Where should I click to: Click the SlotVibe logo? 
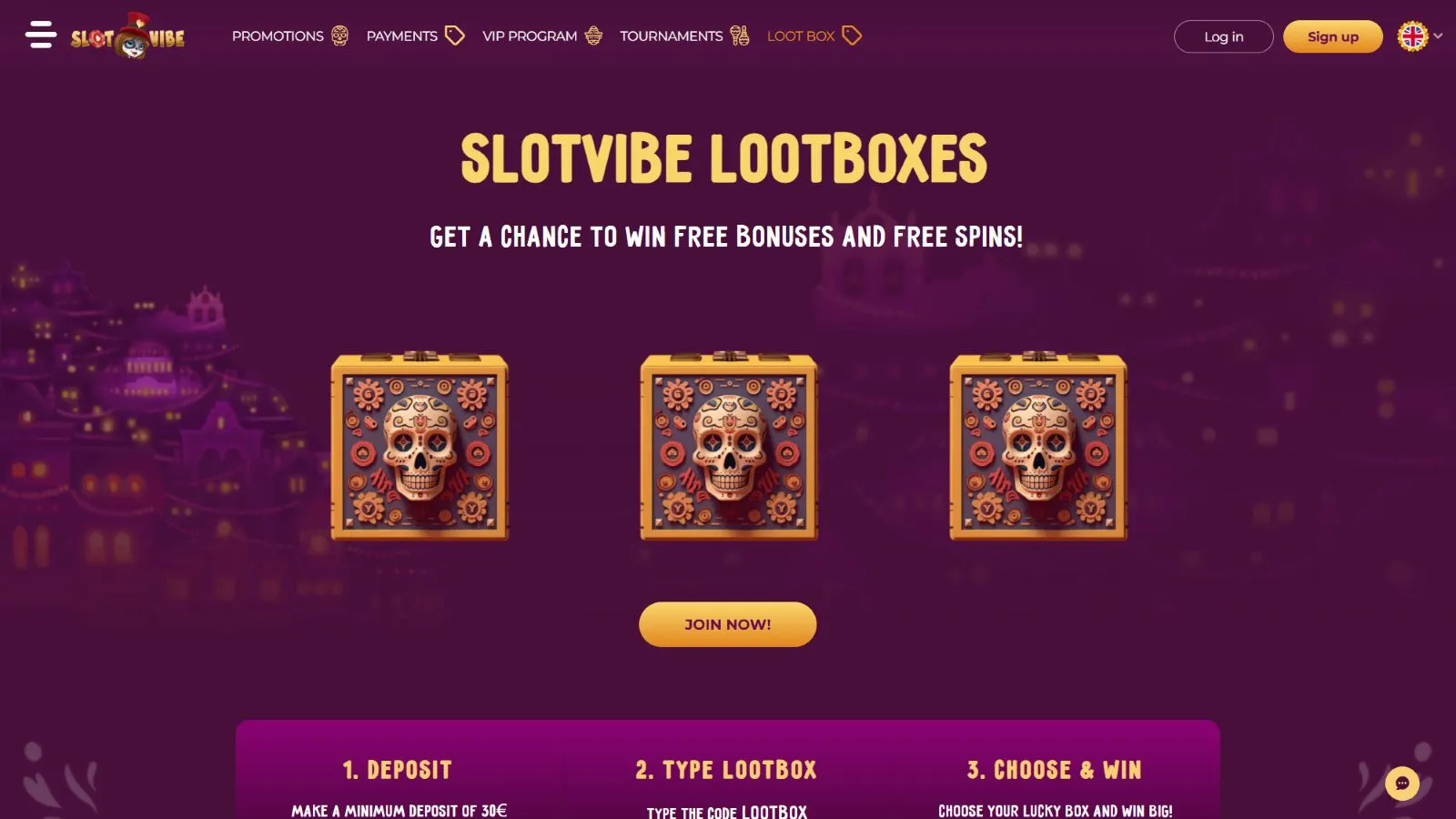point(127,36)
